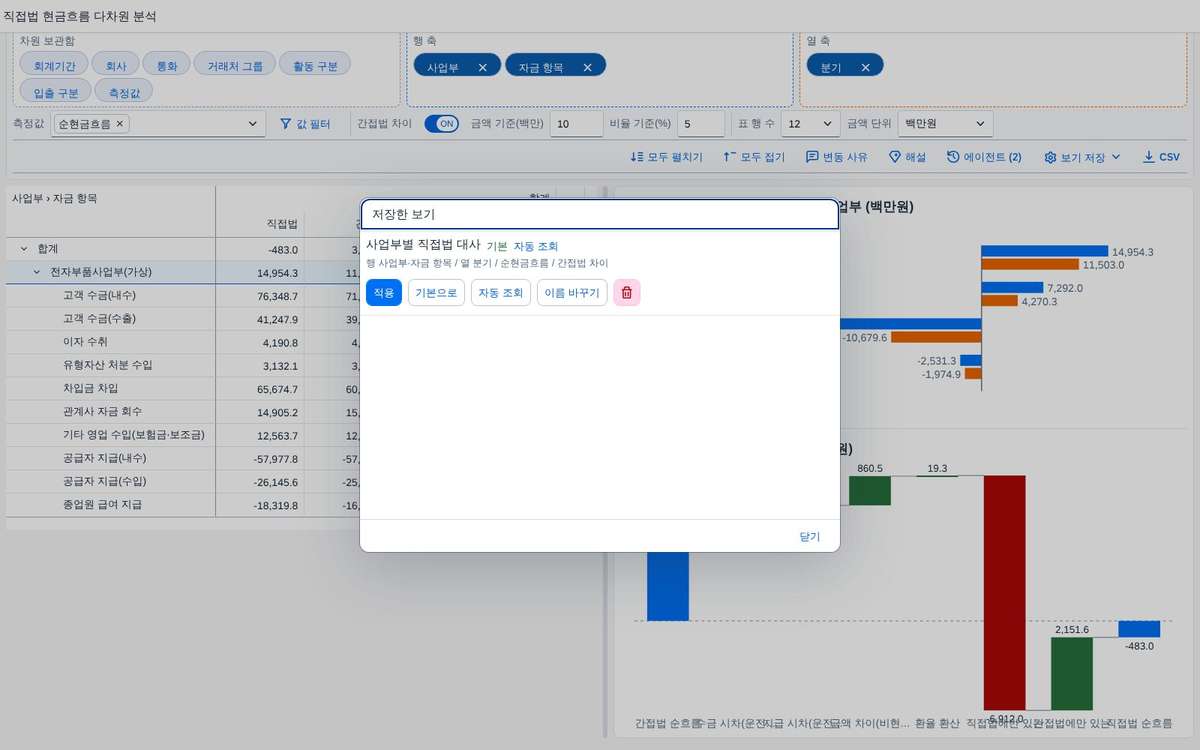Click 모두 펼치기 expand all
The width and height of the screenshot is (1200, 750).
(667, 157)
